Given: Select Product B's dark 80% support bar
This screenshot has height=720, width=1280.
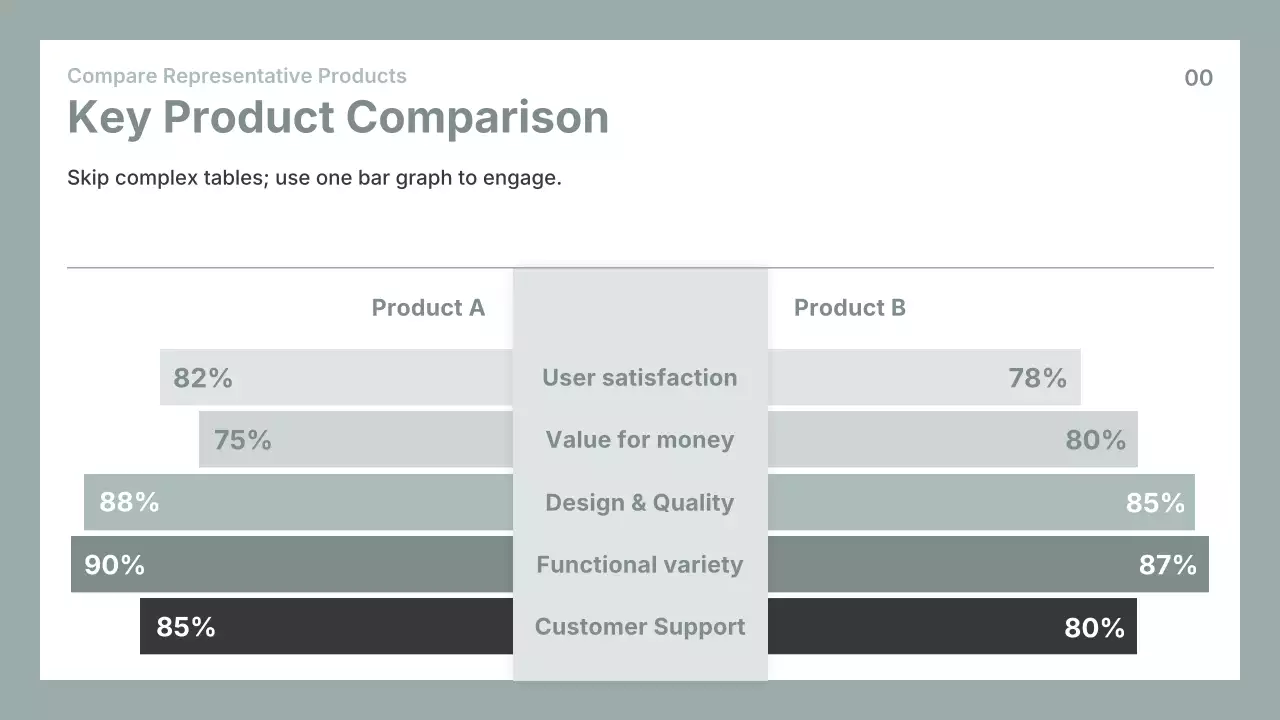Looking at the screenshot, I should point(952,626).
